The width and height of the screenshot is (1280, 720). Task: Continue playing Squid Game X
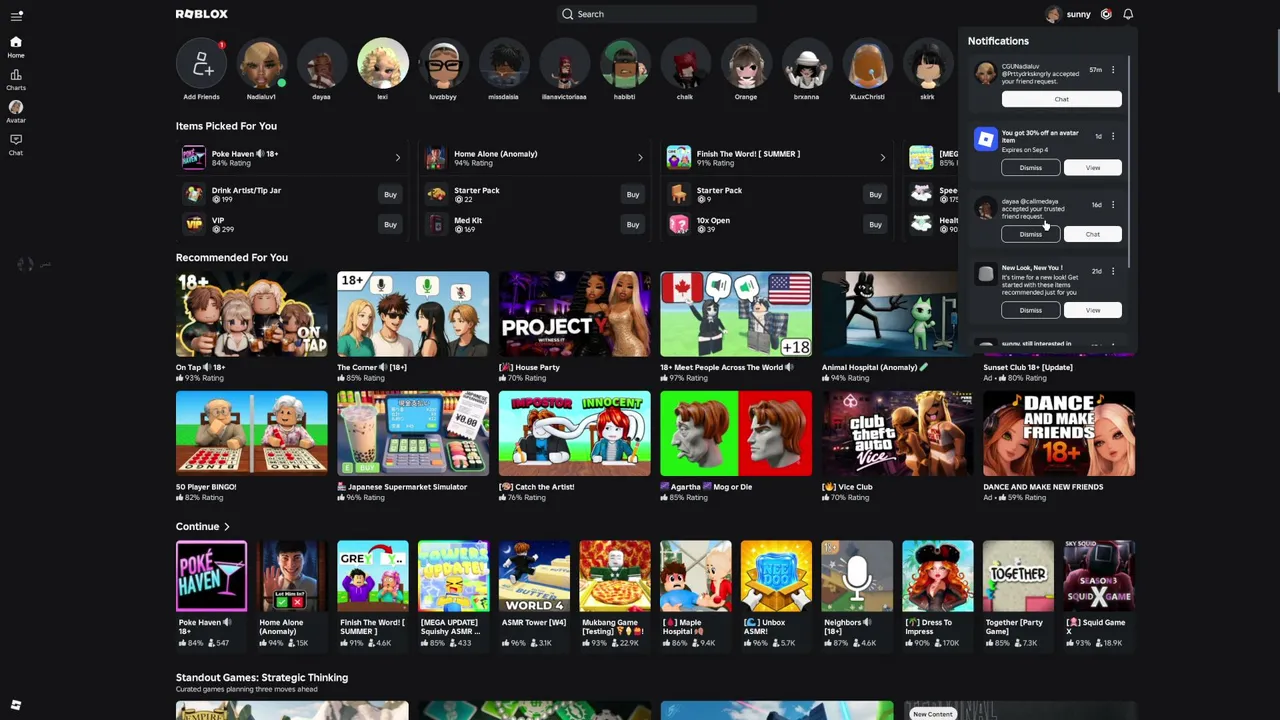pos(1099,576)
